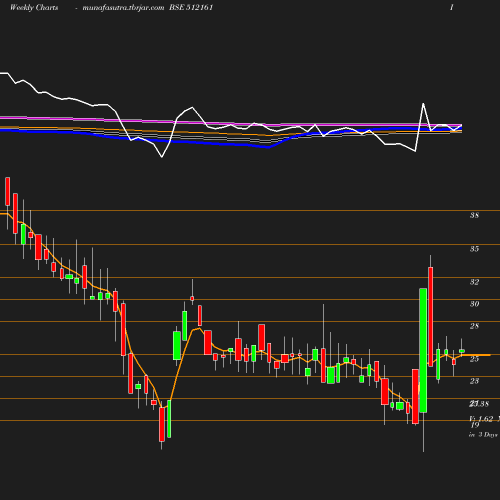Image resolution: width=500 pixels, height=500 pixels.
Task: Click the munafasutra.tbrjar.com source label
Action: pyautogui.click(x=123, y=8)
